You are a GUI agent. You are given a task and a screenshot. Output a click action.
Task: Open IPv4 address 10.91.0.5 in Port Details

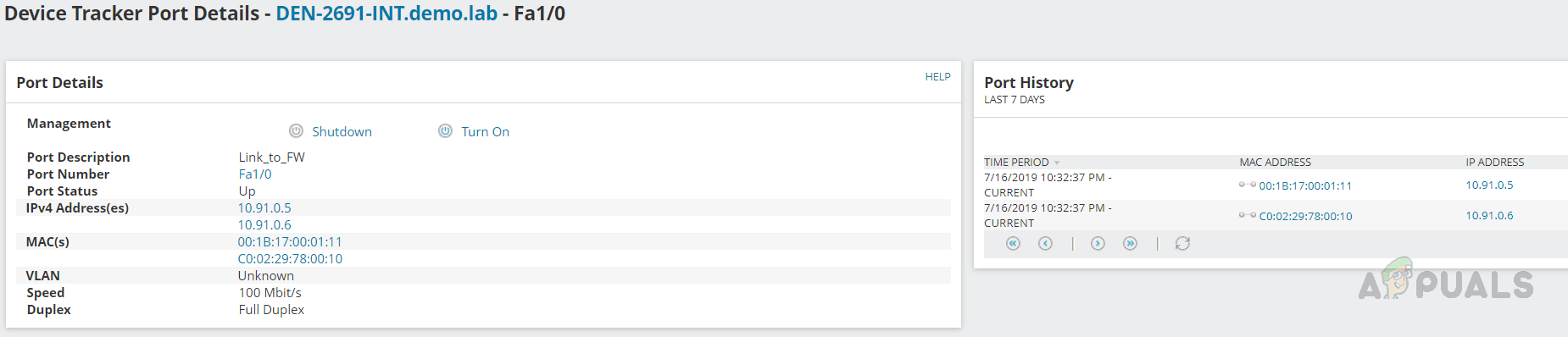264,208
